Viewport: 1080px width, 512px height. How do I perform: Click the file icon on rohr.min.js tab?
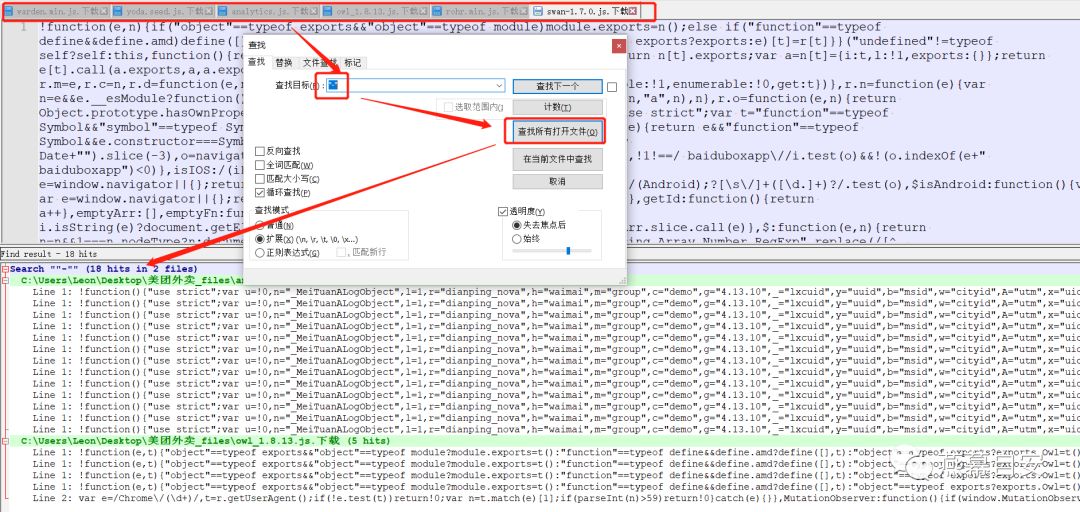[437, 11]
